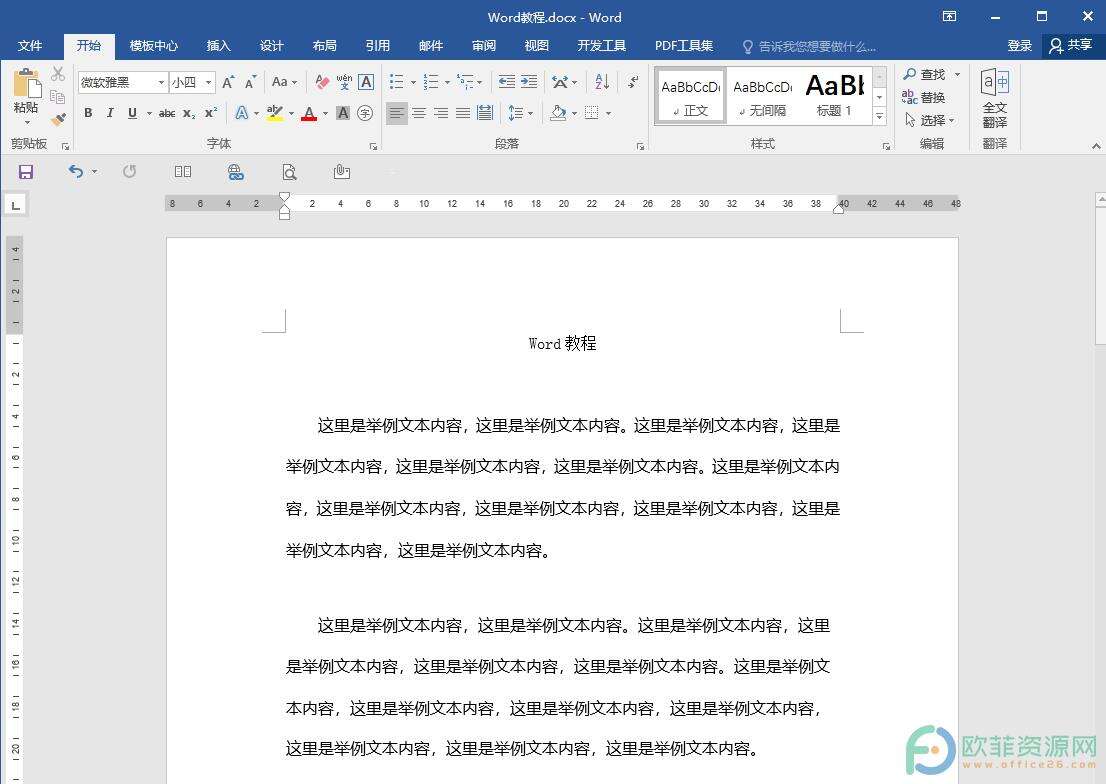The height and width of the screenshot is (784, 1106).
Task: Click the red font color swatch button
Action: pos(309,113)
